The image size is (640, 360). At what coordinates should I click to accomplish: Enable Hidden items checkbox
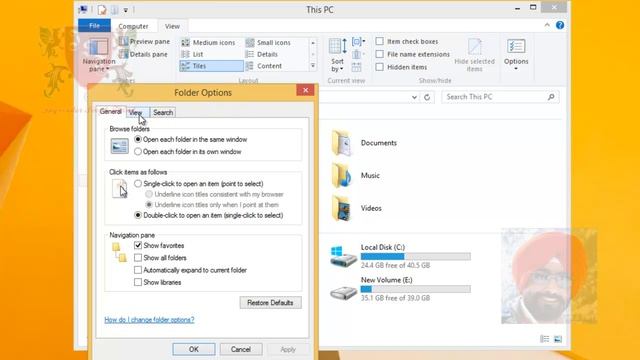pyautogui.click(x=380, y=67)
